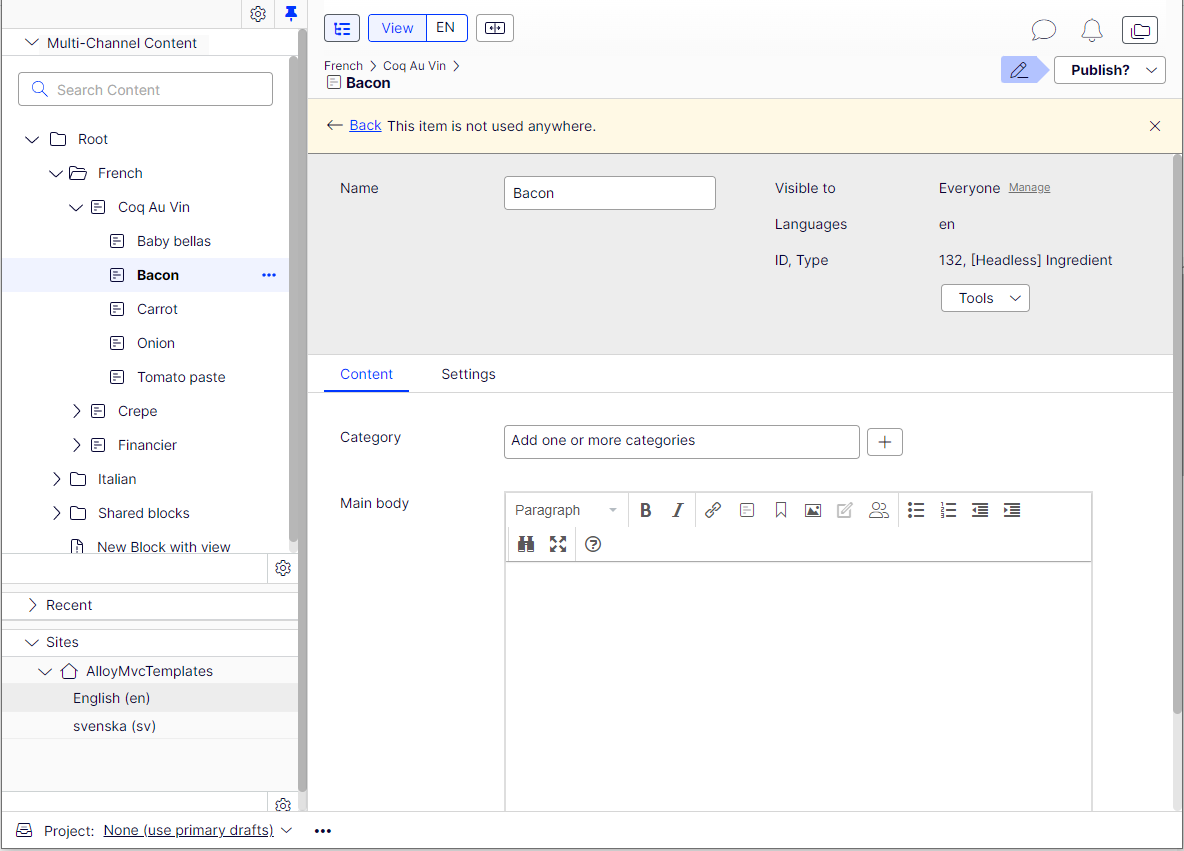Open notifications bell icon
This screenshot has height=851, width=1184.
1091,29
